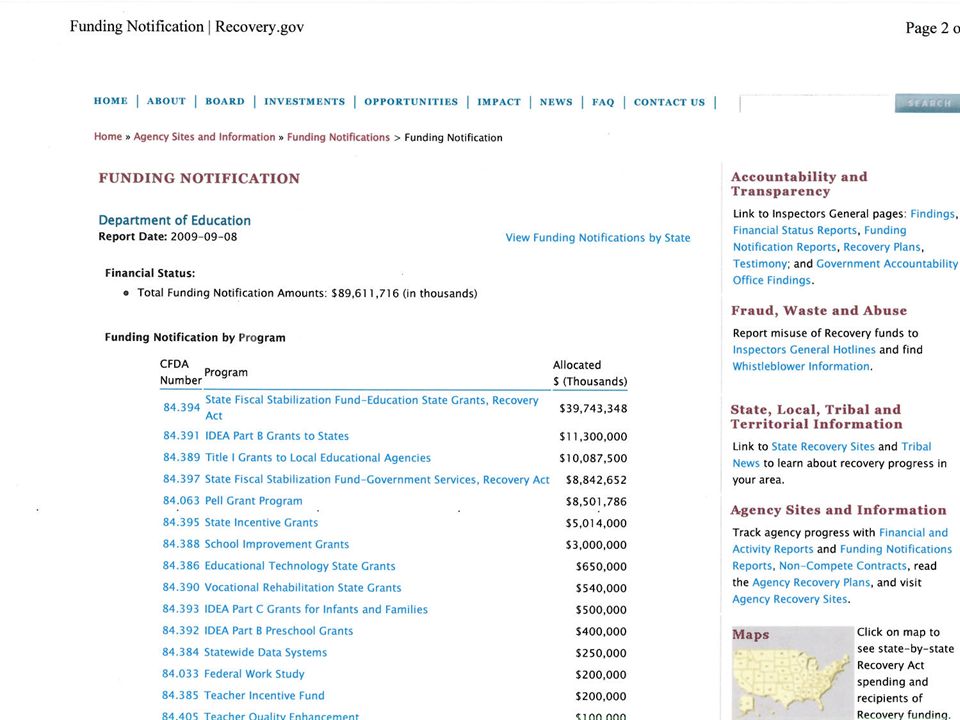Open IDEA Part B Preschool Grants link
The width and height of the screenshot is (960, 720).
click(279, 631)
